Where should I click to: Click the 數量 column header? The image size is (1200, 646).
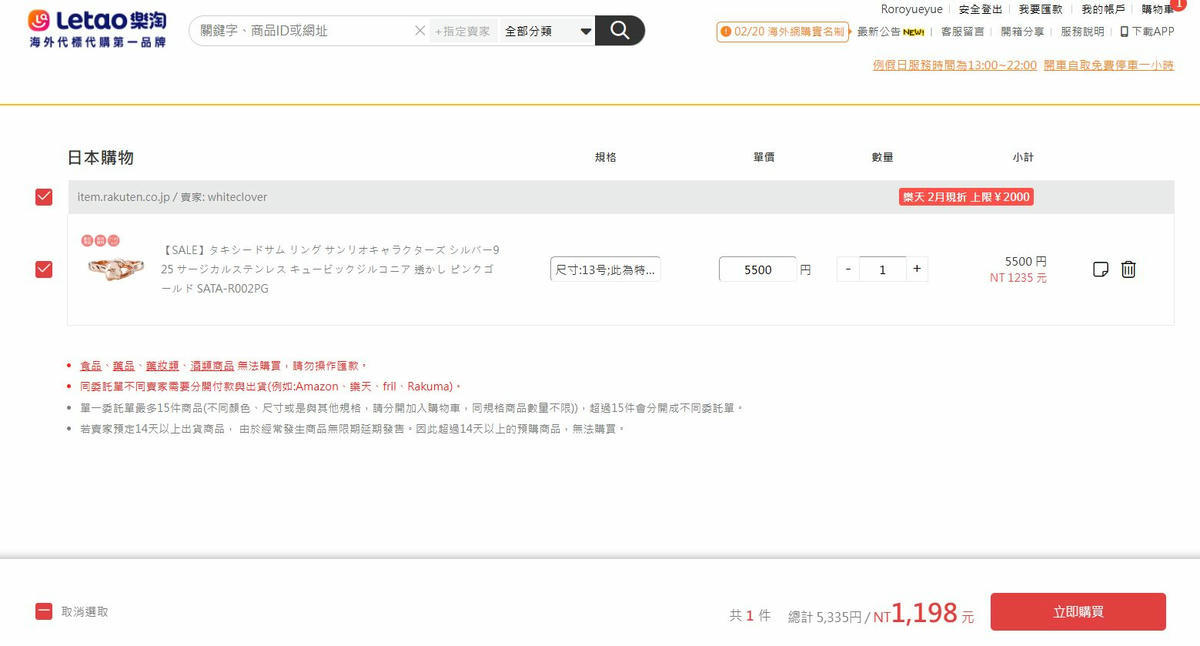(x=882, y=158)
